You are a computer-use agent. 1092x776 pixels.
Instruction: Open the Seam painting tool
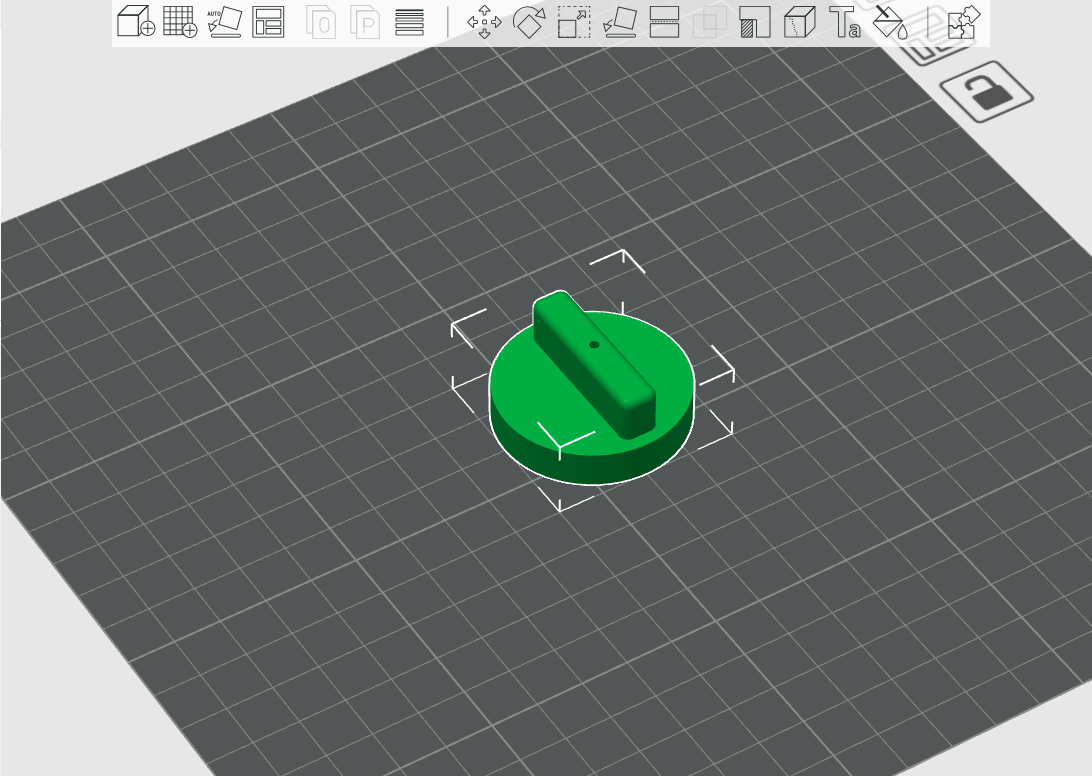(x=800, y=22)
